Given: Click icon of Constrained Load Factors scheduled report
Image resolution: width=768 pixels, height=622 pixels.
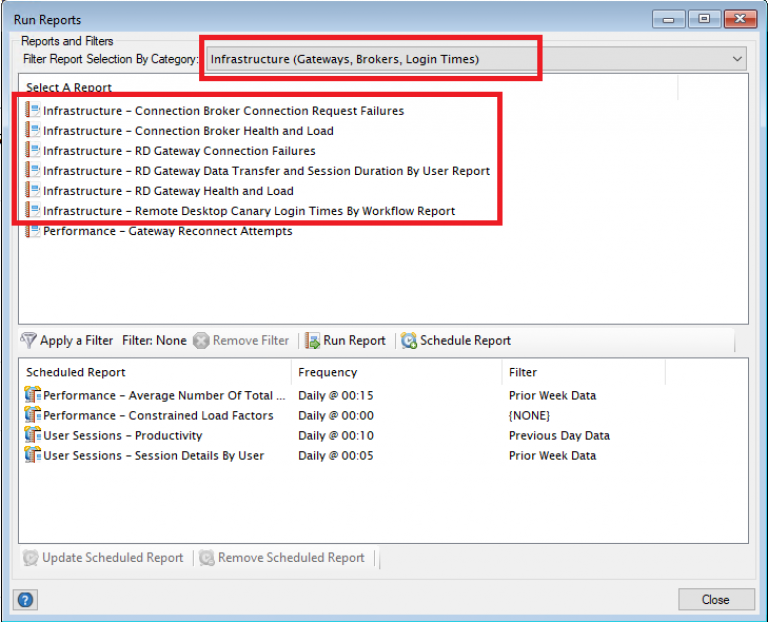Looking at the screenshot, I should point(33,414).
